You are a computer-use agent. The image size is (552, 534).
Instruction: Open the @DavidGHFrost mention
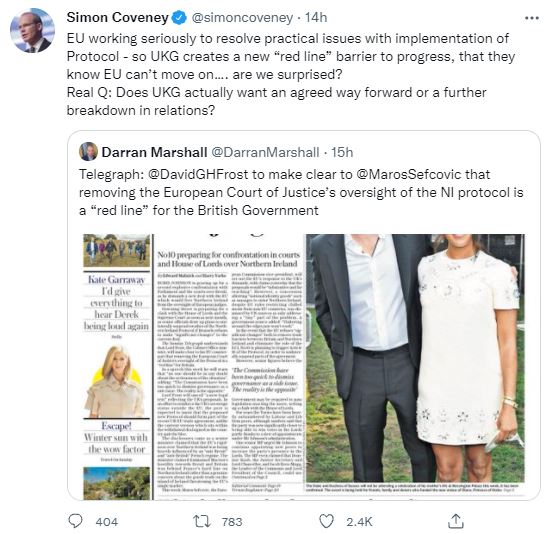point(199,174)
